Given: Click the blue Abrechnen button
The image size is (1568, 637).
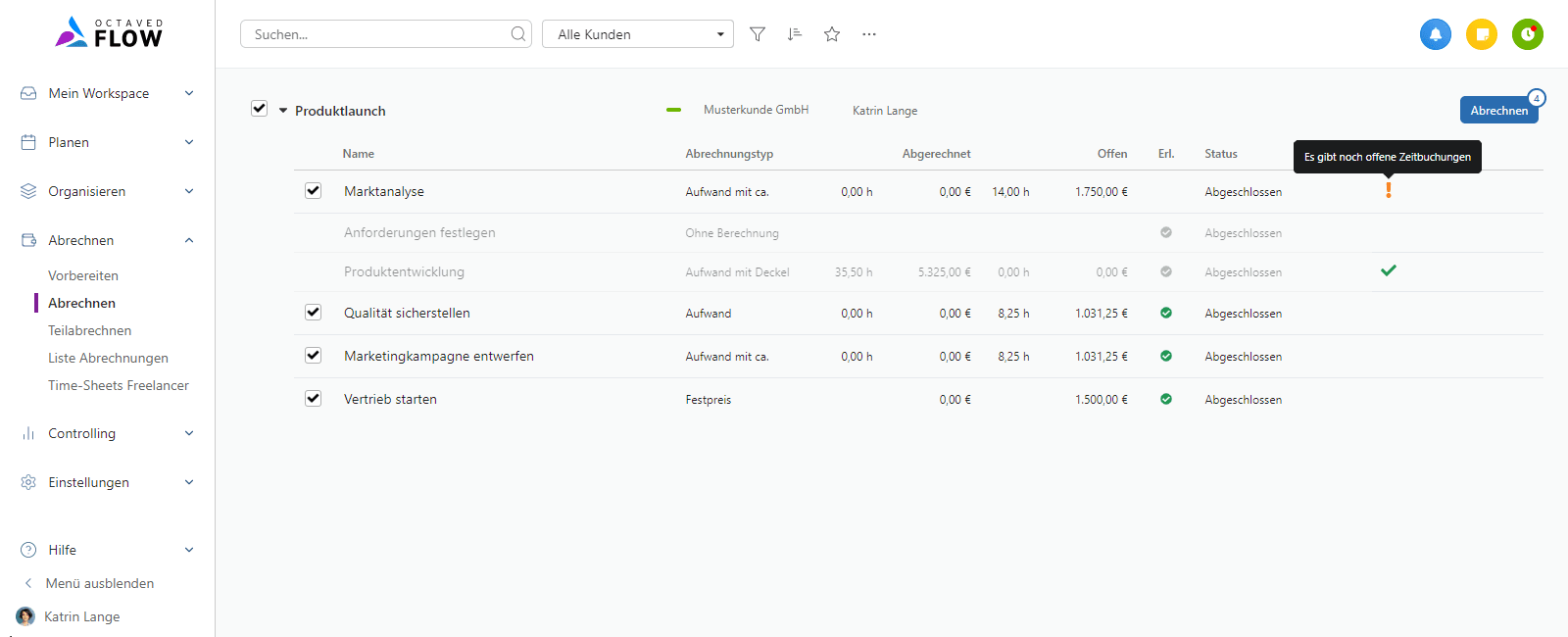Looking at the screenshot, I should point(1499,110).
